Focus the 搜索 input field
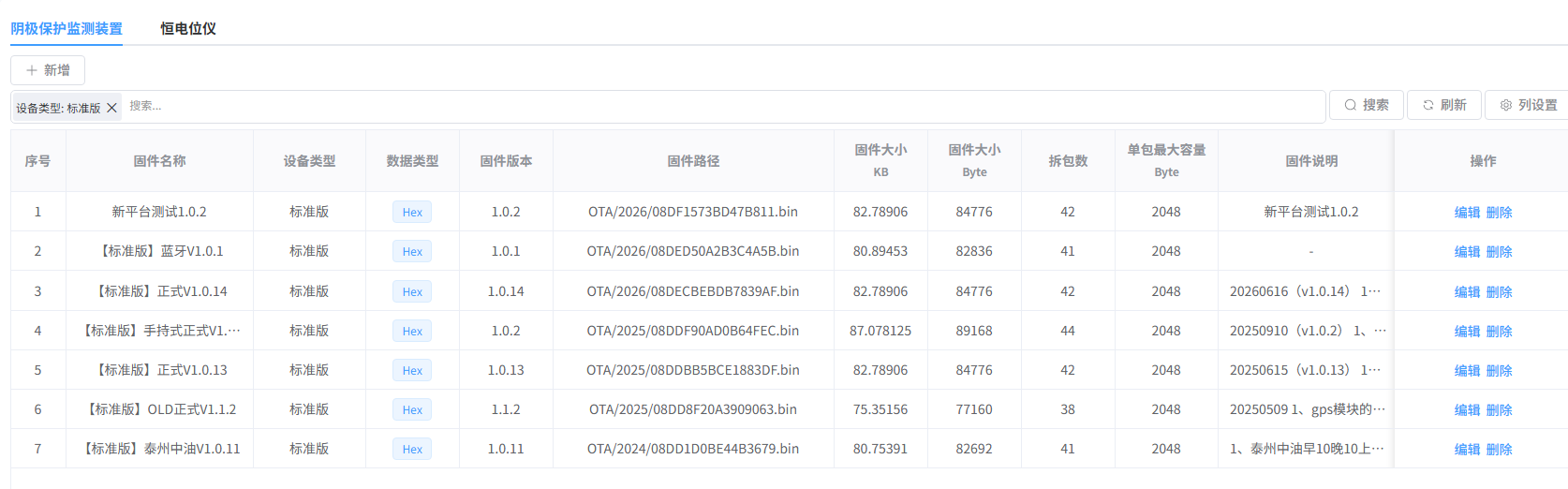 (721, 106)
